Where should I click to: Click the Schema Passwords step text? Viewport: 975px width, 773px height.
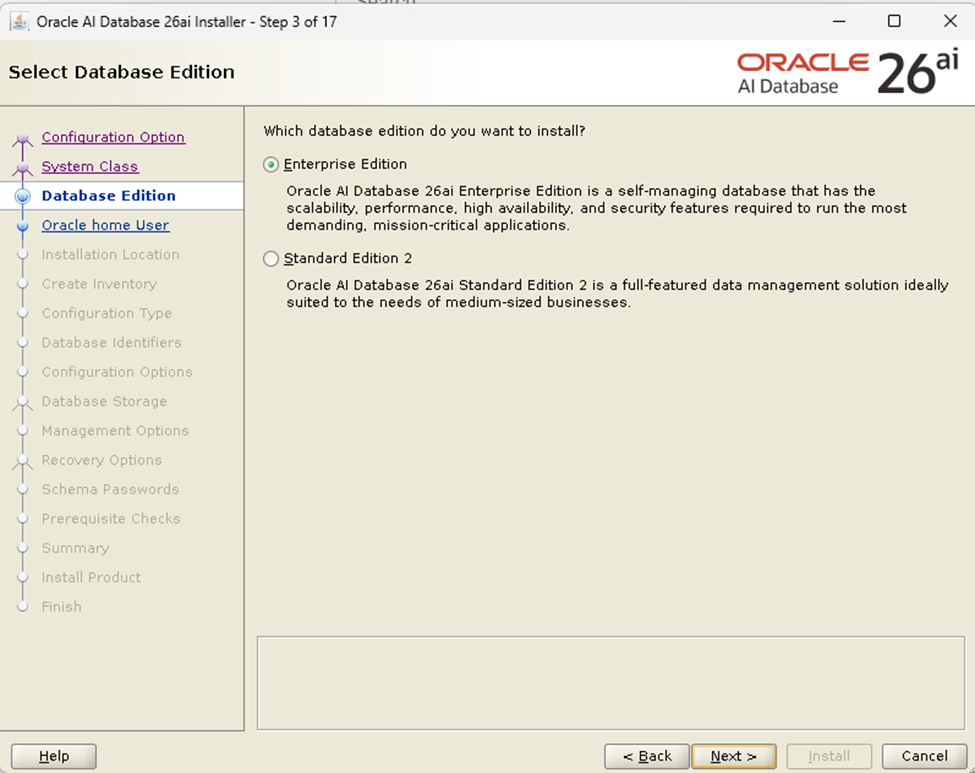point(110,489)
